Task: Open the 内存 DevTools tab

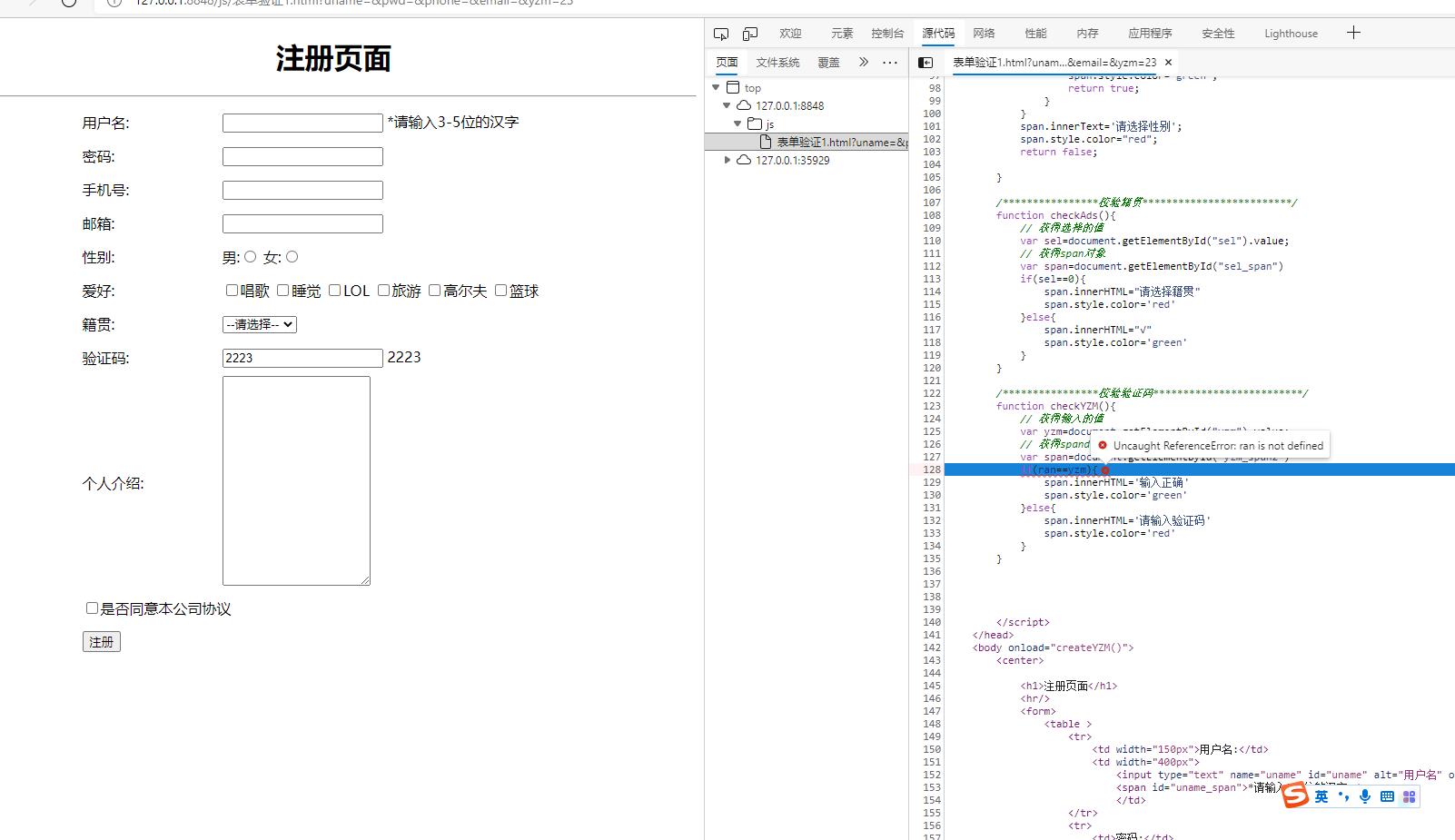Action: tap(1087, 34)
